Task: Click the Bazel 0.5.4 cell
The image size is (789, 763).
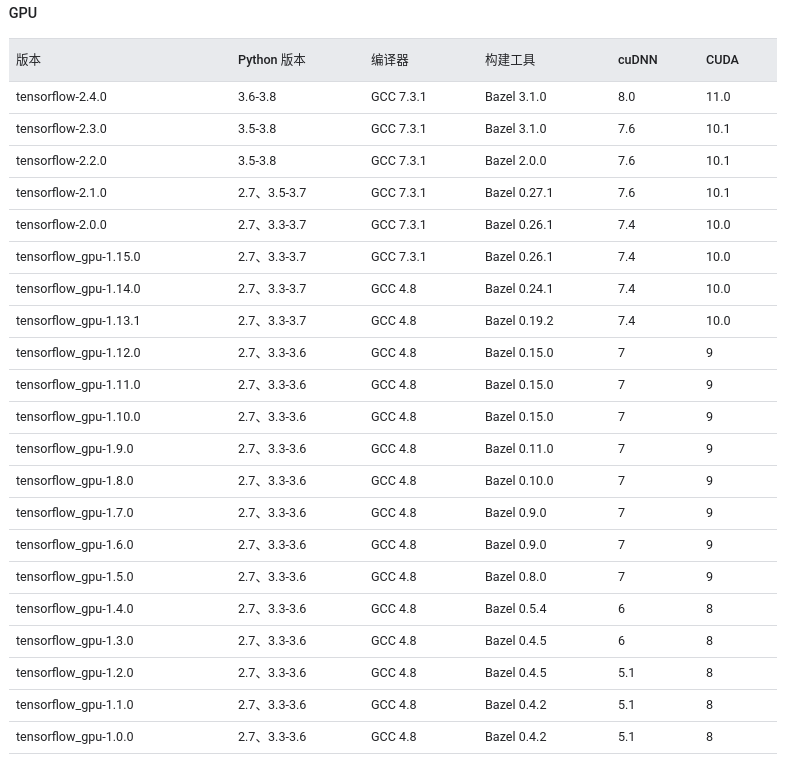Action: coord(516,609)
